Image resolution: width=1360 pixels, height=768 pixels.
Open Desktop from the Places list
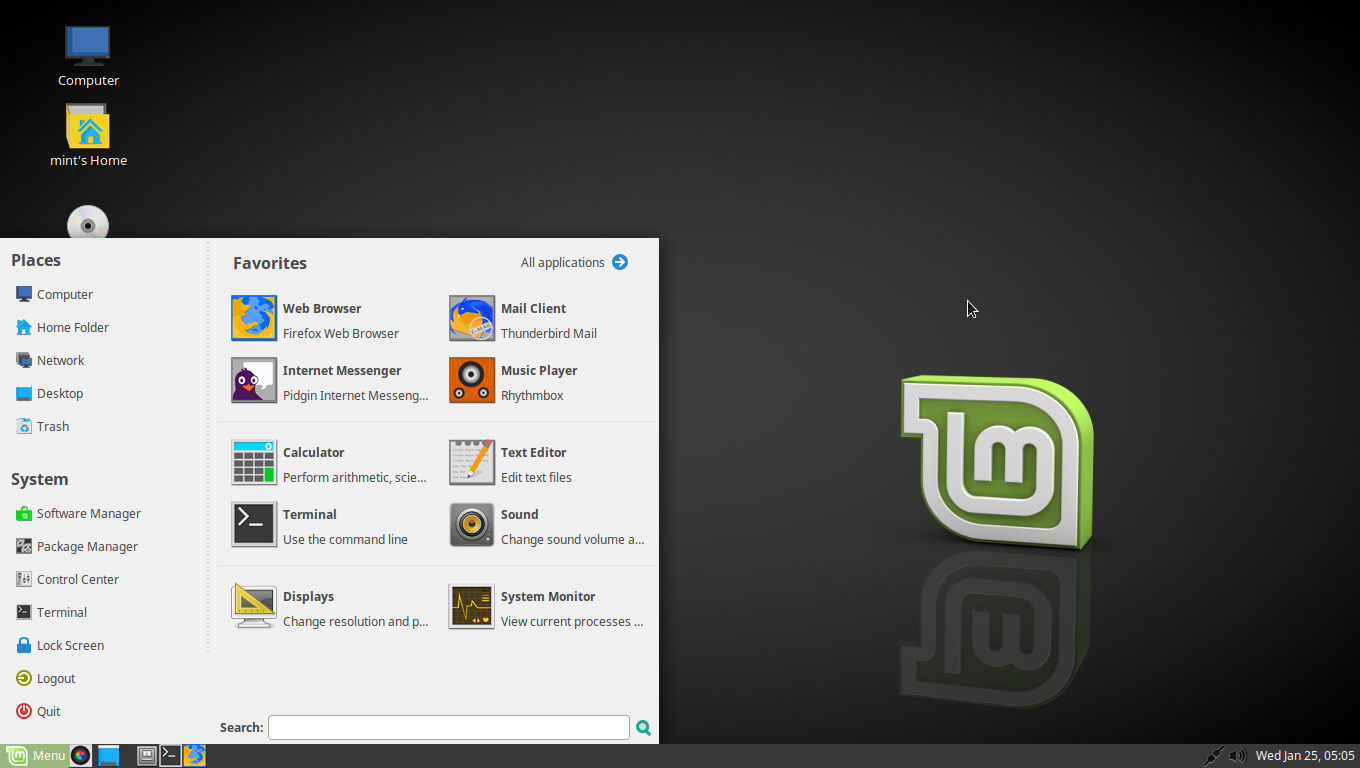(49, 393)
